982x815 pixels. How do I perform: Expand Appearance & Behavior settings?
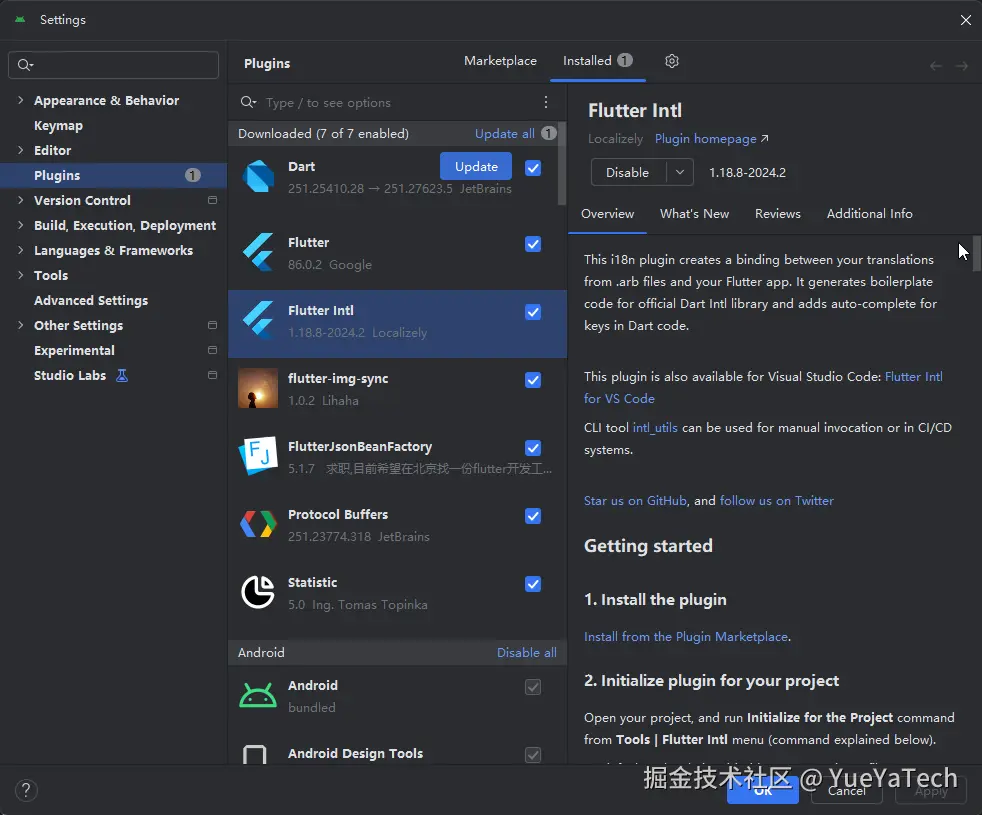tap(21, 100)
